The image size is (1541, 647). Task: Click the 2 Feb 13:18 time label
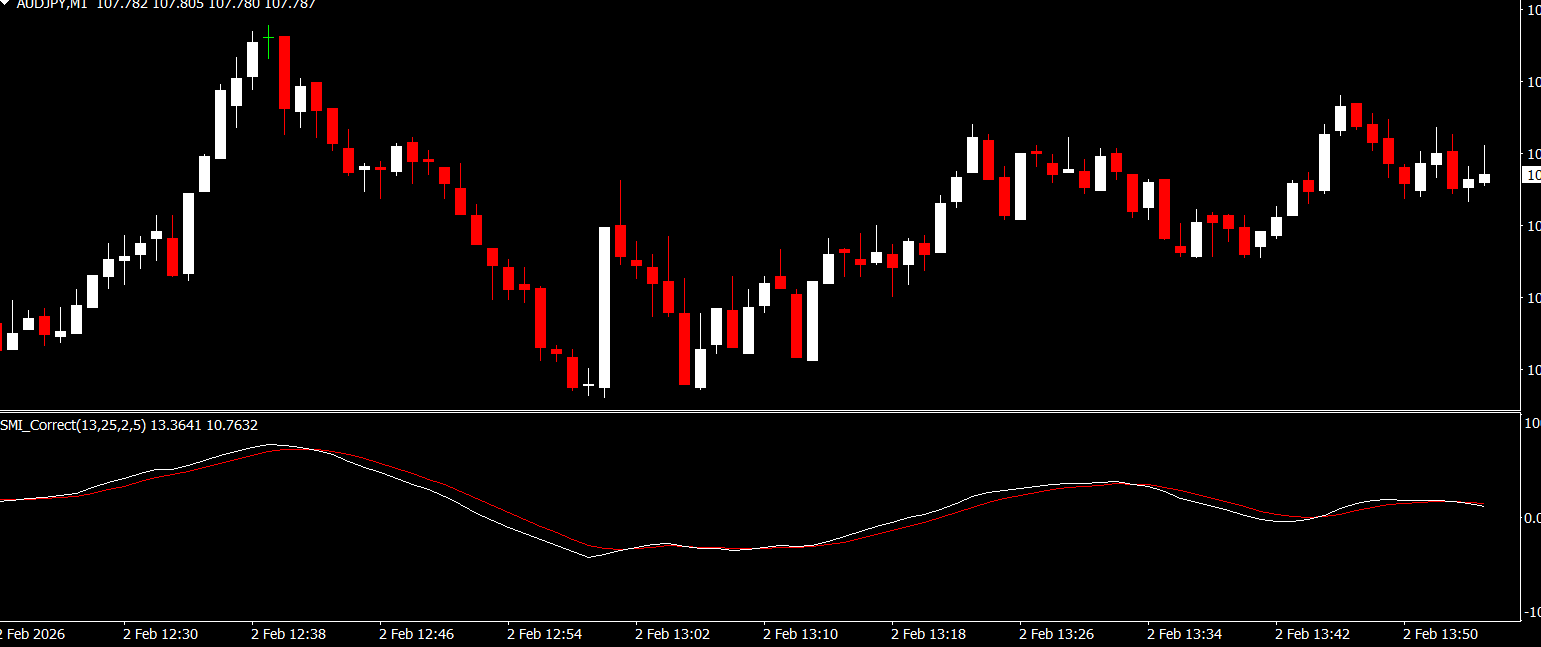928,634
